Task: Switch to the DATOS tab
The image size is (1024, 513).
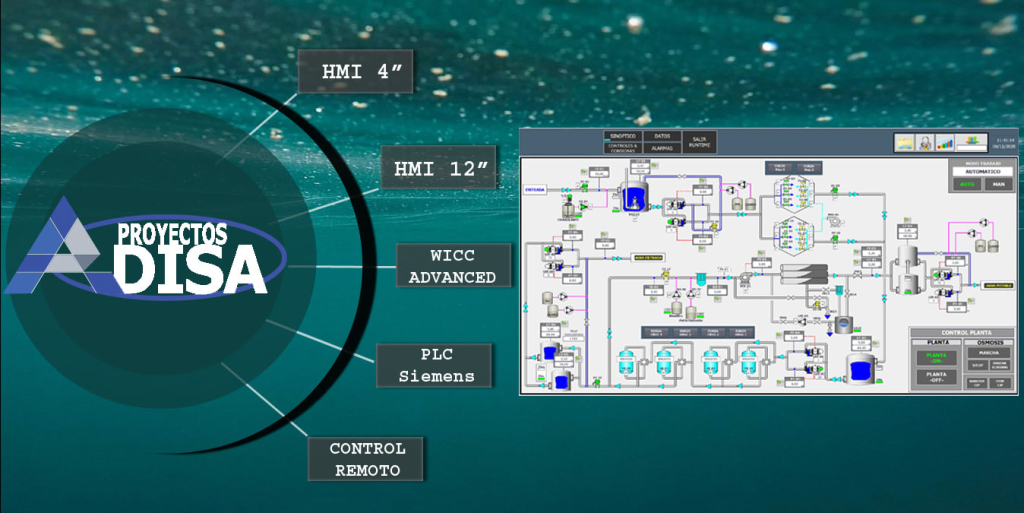Action: click(662, 136)
